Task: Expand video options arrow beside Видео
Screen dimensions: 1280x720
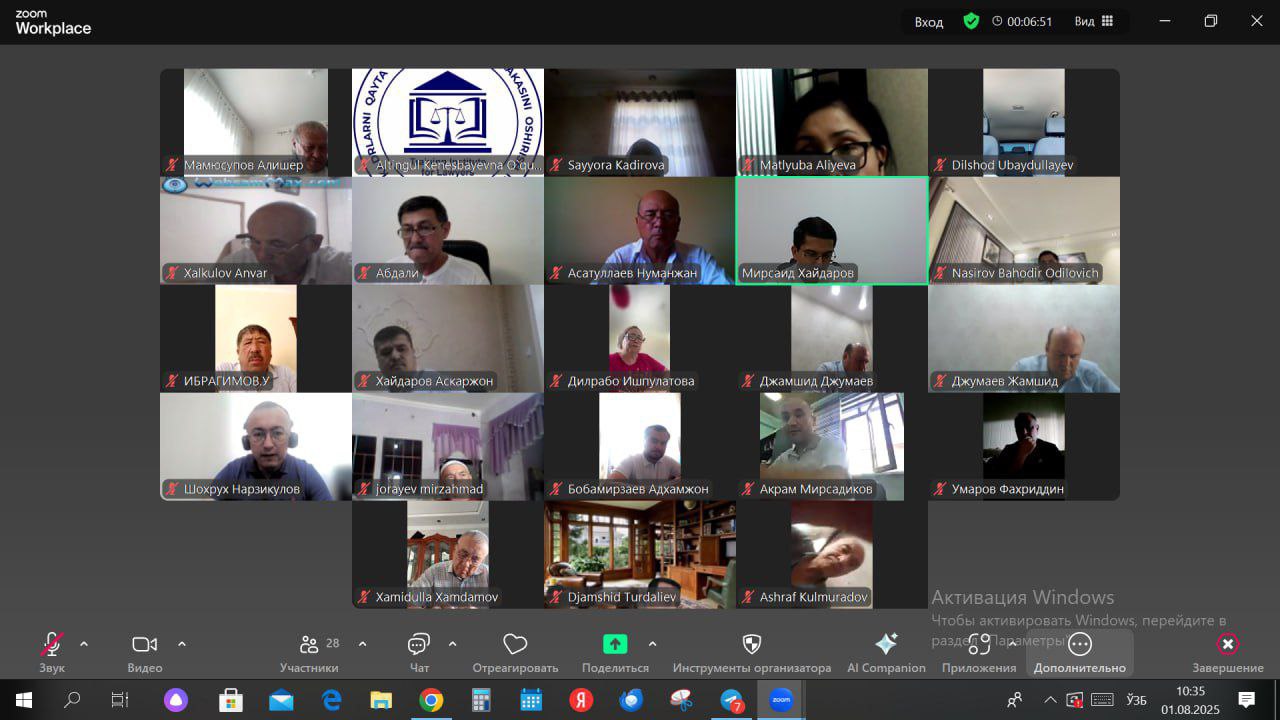Action: point(182,644)
